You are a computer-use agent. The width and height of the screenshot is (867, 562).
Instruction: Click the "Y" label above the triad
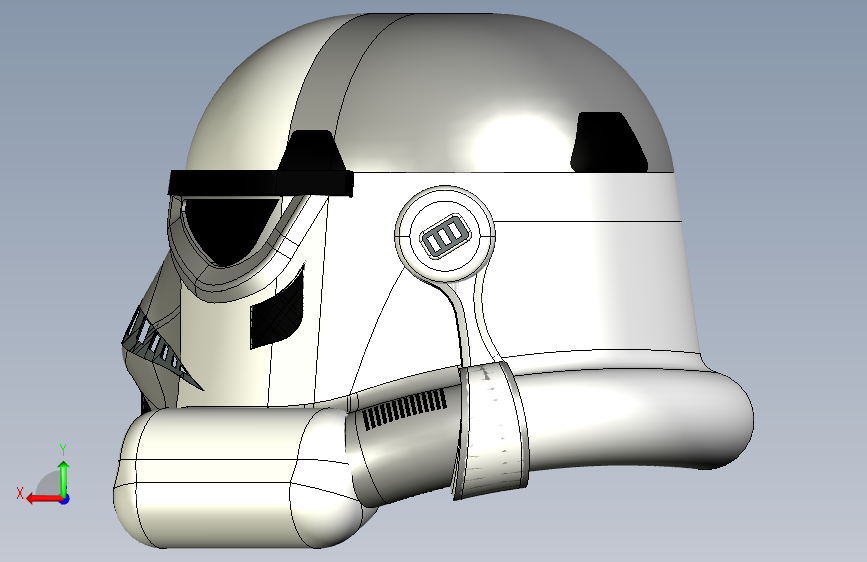(x=63, y=450)
